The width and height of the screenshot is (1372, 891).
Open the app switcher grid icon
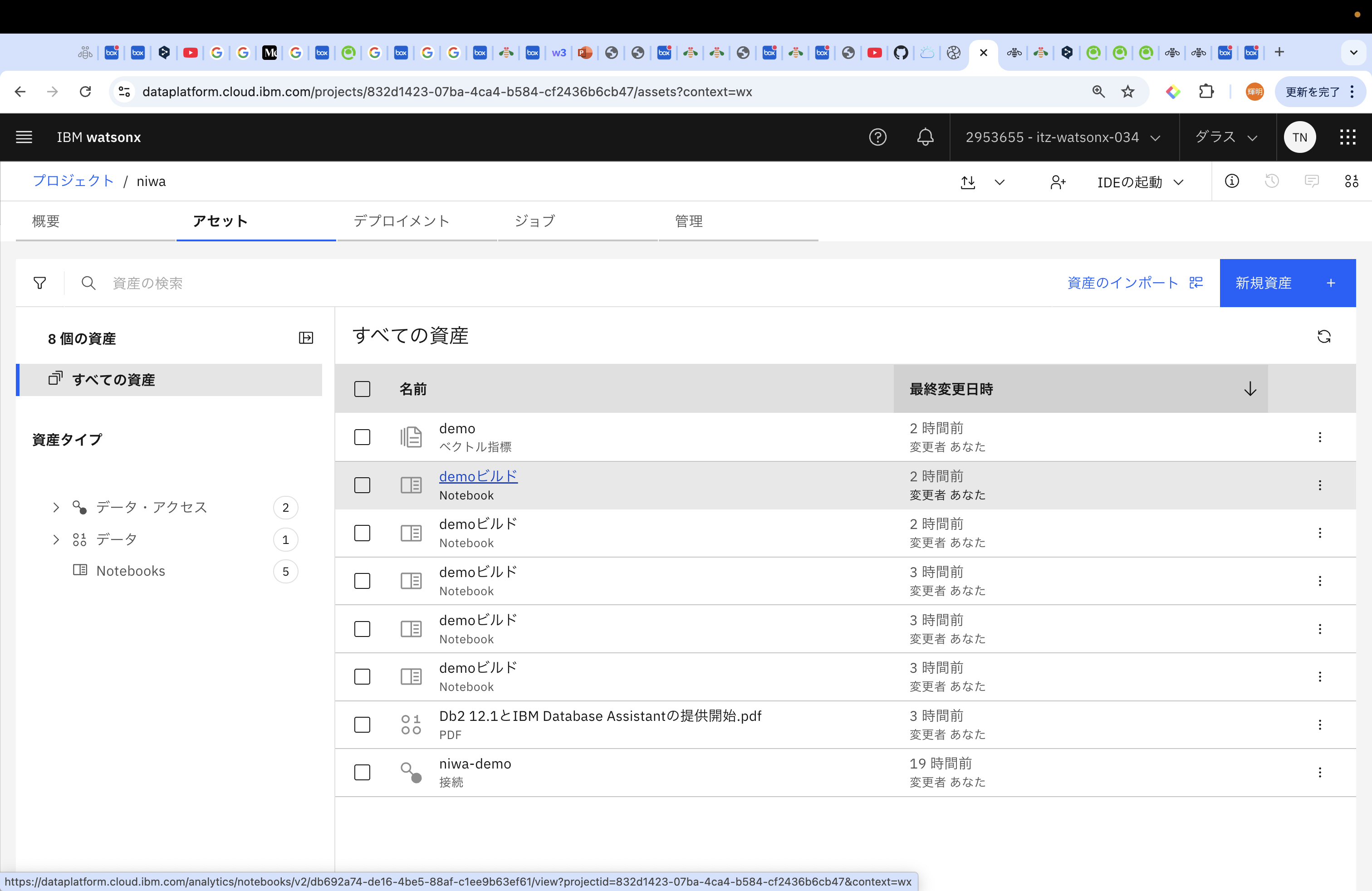(1347, 137)
